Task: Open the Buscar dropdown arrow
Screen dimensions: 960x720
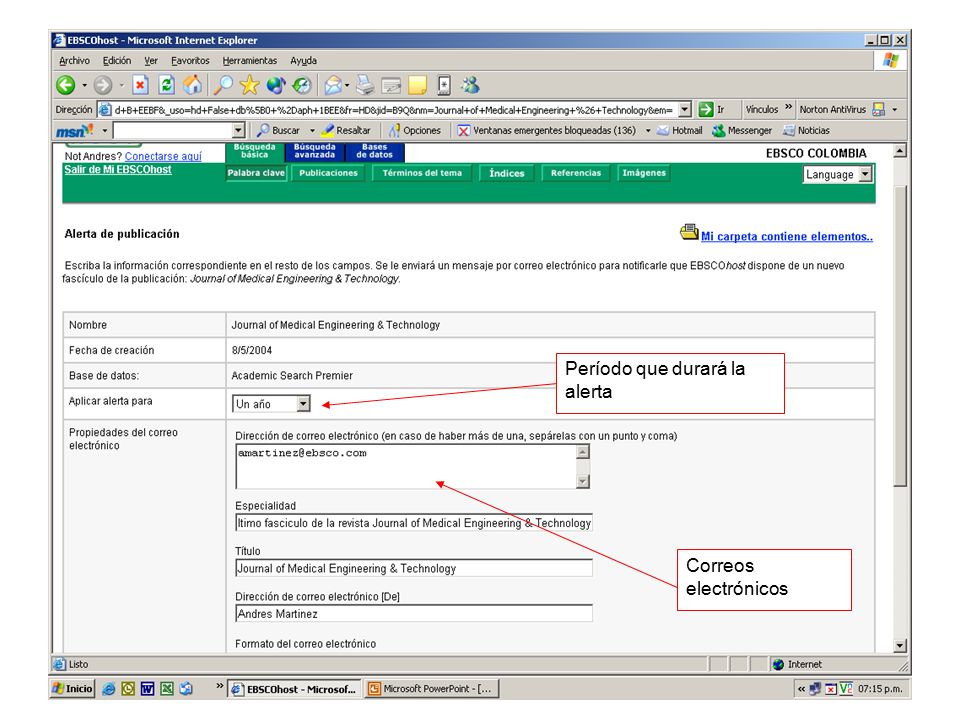Action: point(312,130)
